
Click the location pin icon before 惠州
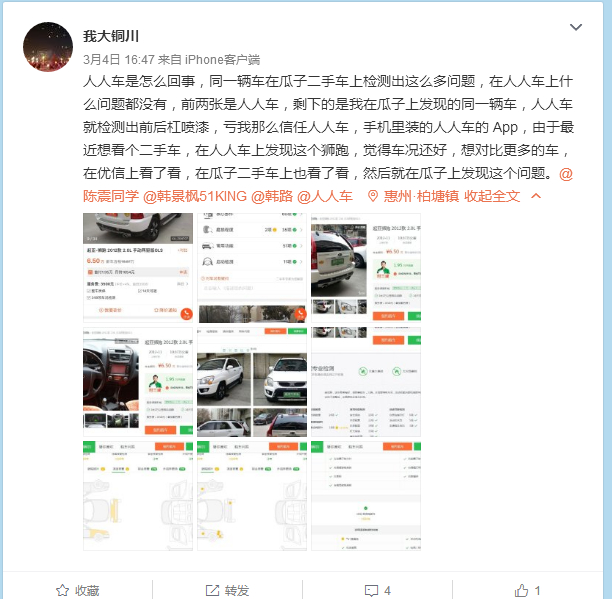(x=373, y=196)
